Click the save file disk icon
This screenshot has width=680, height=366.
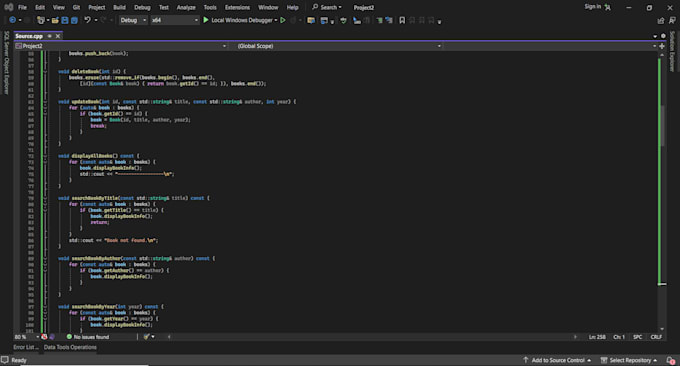coord(65,20)
